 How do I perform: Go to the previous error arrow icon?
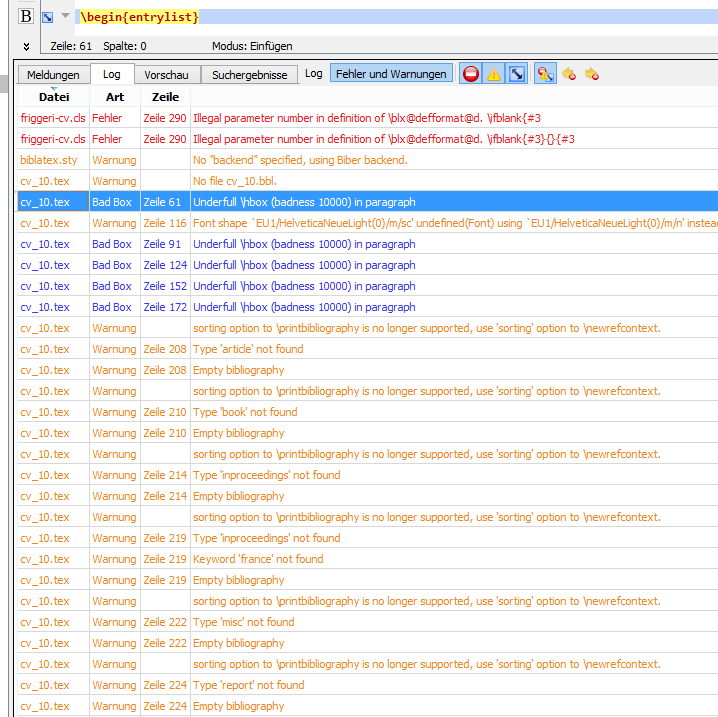coord(569,74)
